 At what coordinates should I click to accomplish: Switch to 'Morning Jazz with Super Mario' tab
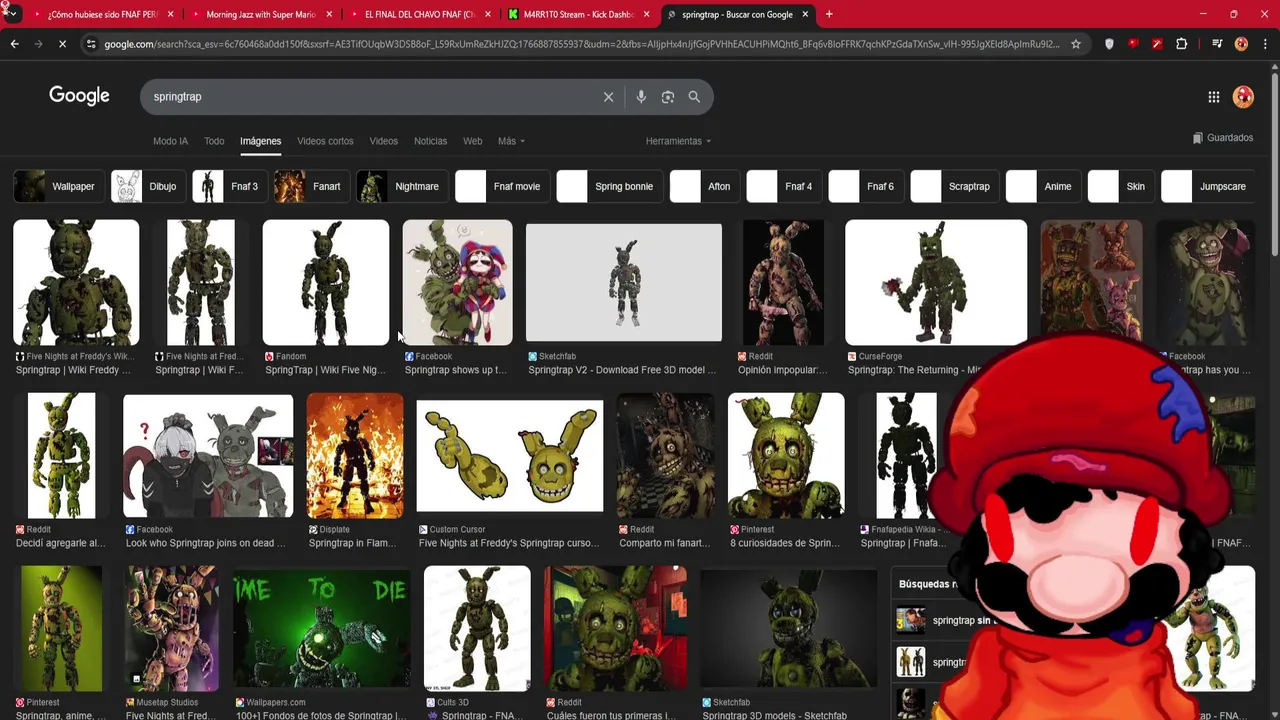260,14
